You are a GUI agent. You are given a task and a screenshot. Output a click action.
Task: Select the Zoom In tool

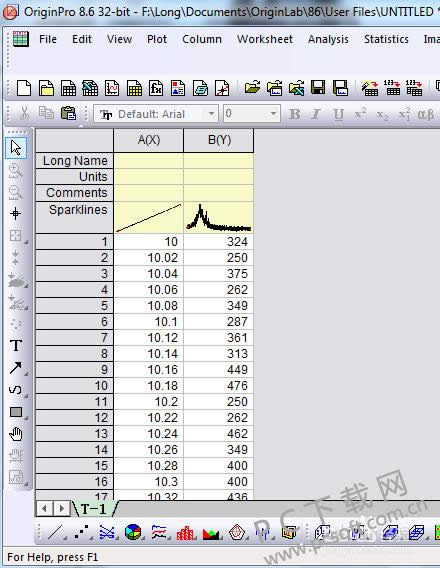[x=16, y=170]
